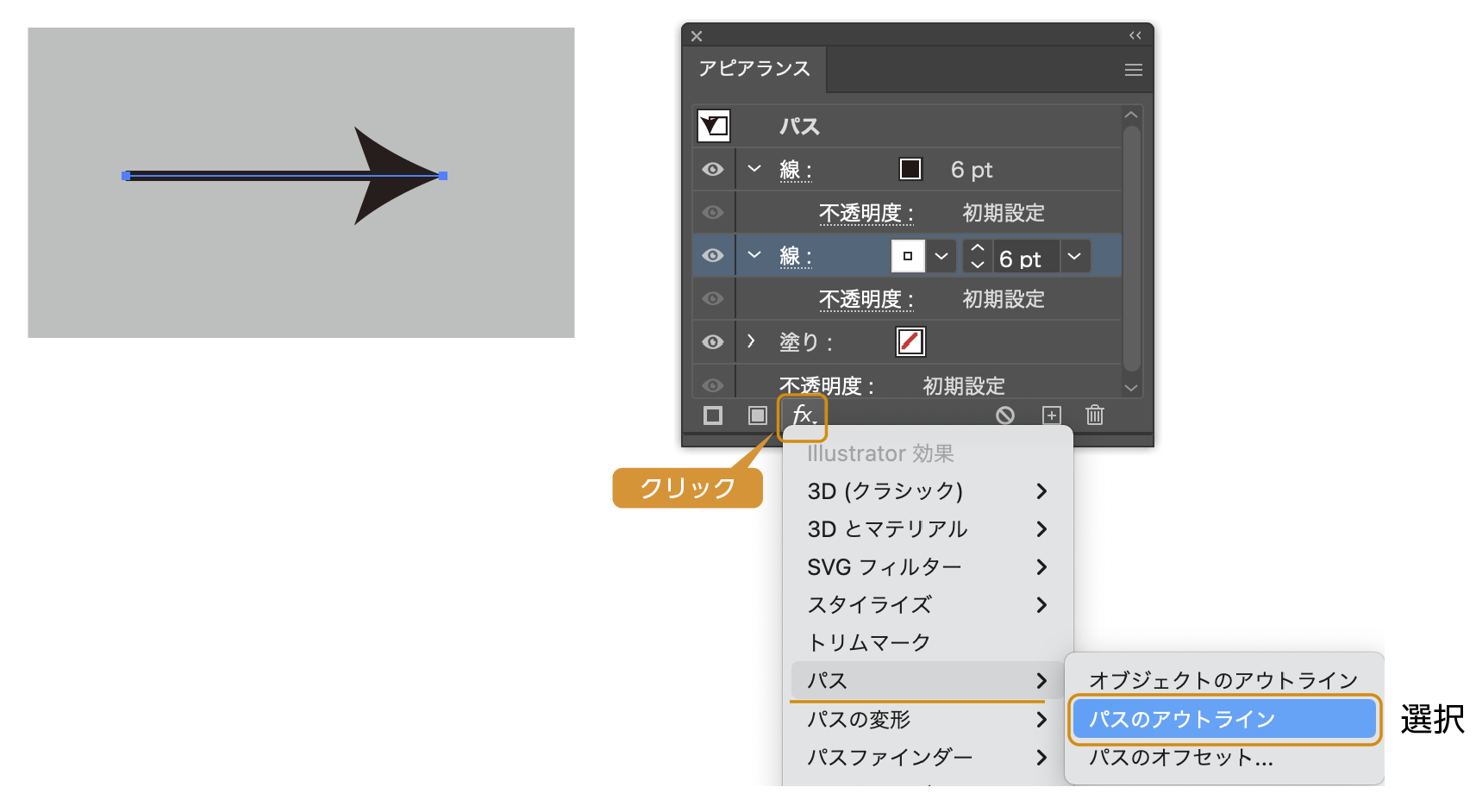The height and width of the screenshot is (812, 1476).
Task: Toggle eye on second stroke's 不透明度 row
Action: tap(713, 298)
